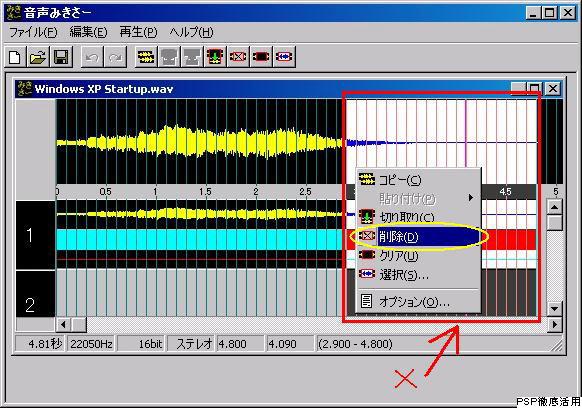Open 編集(E) menu
The width and height of the screenshot is (582, 408).
pos(88,32)
